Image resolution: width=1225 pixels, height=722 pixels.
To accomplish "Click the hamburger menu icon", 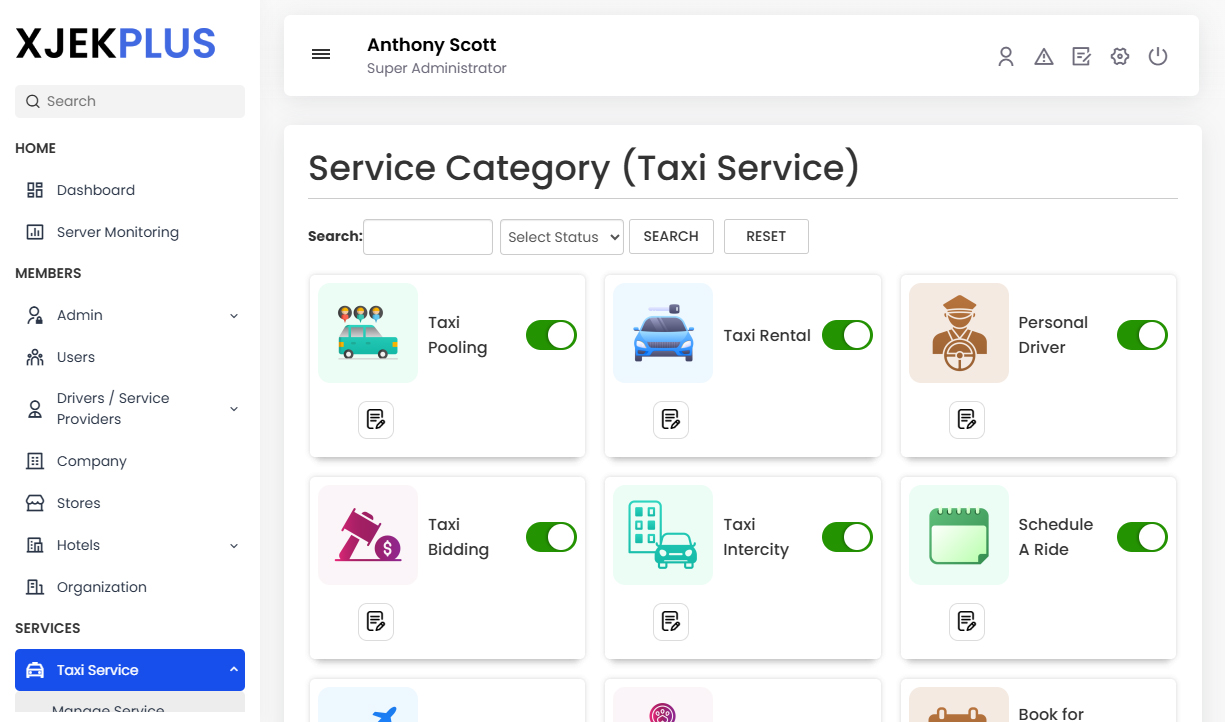I will [321, 54].
